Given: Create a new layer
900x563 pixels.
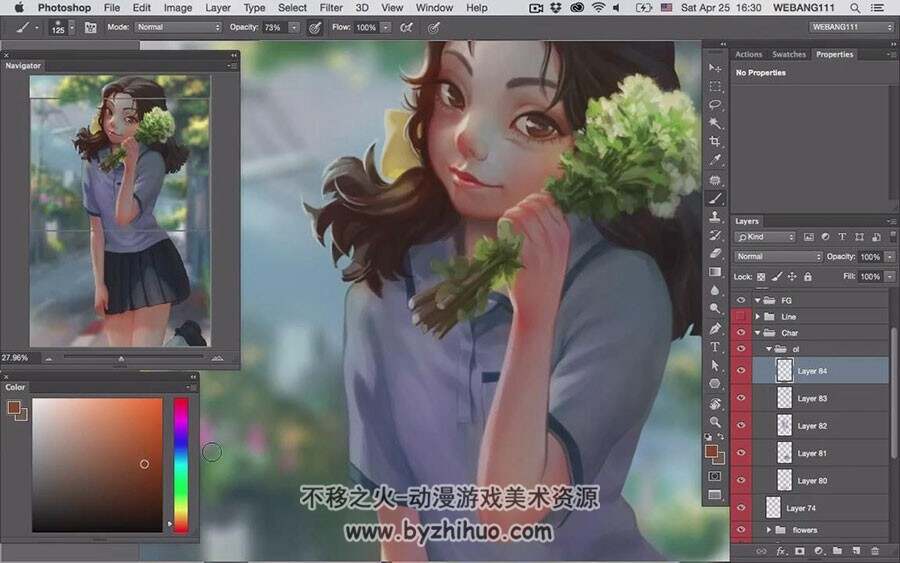Looking at the screenshot, I should pyautogui.click(x=856, y=551).
